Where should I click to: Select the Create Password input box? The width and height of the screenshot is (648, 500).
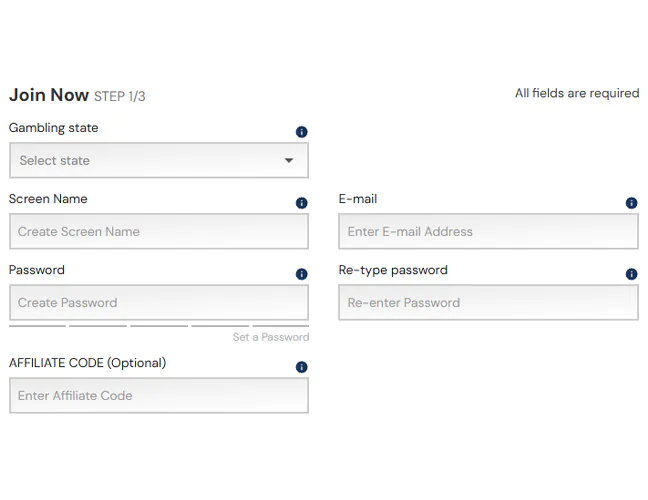pyautogui.click(x=158, y=303)
